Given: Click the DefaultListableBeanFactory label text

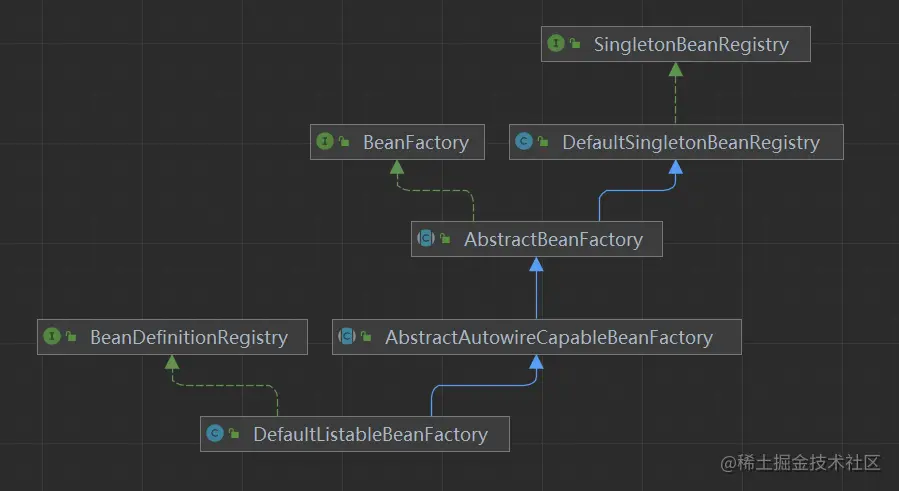Looking at the screenshot, I should tap(370, 434).
